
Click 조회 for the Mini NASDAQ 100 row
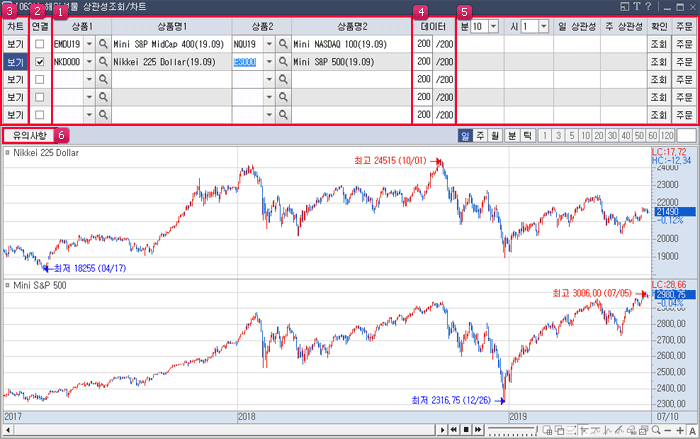pyautogui.click(x=658, y=44)
